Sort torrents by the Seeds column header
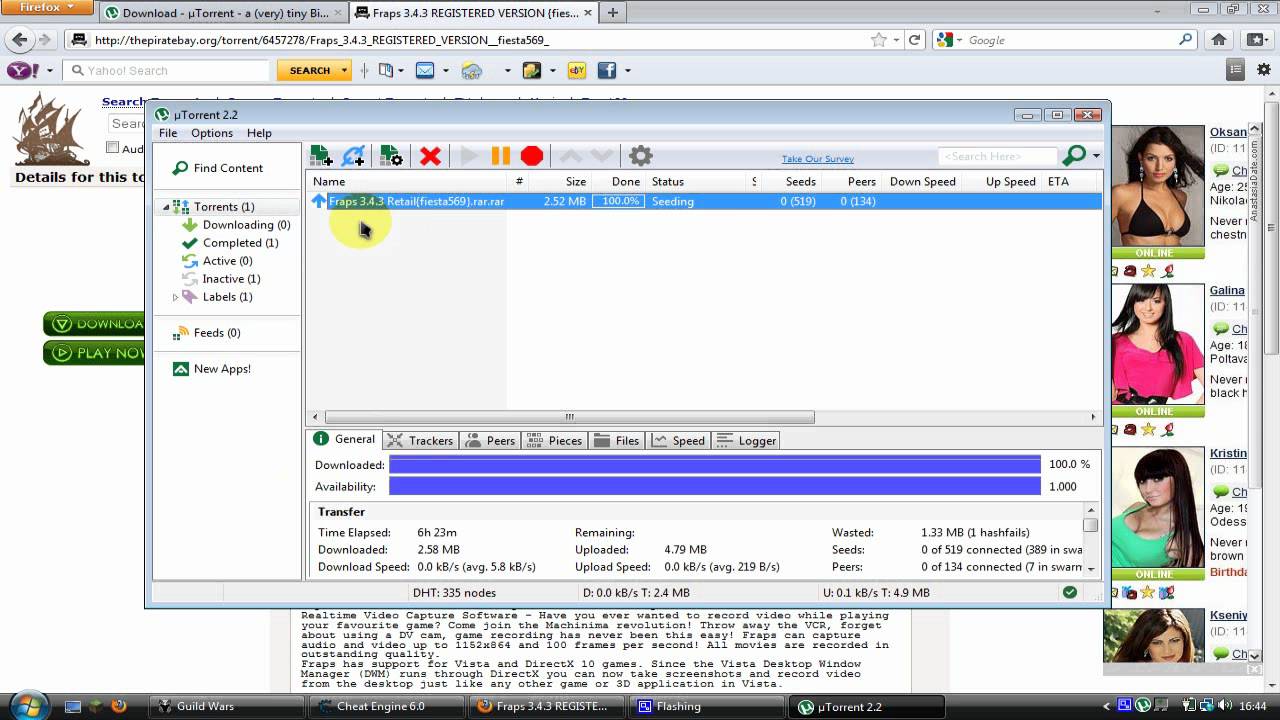This screenshot has width=1280, height=720. coord(790,182)
